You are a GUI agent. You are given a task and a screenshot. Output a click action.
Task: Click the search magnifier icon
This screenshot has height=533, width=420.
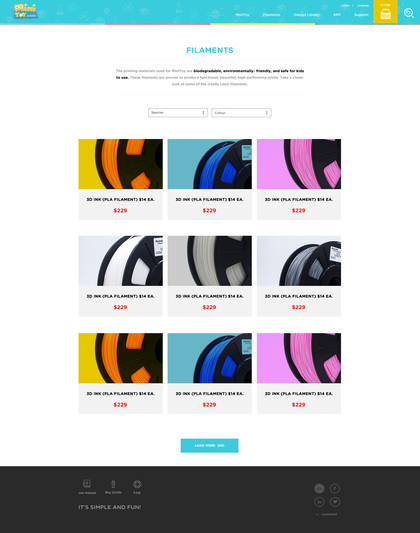tap(409, 13)
